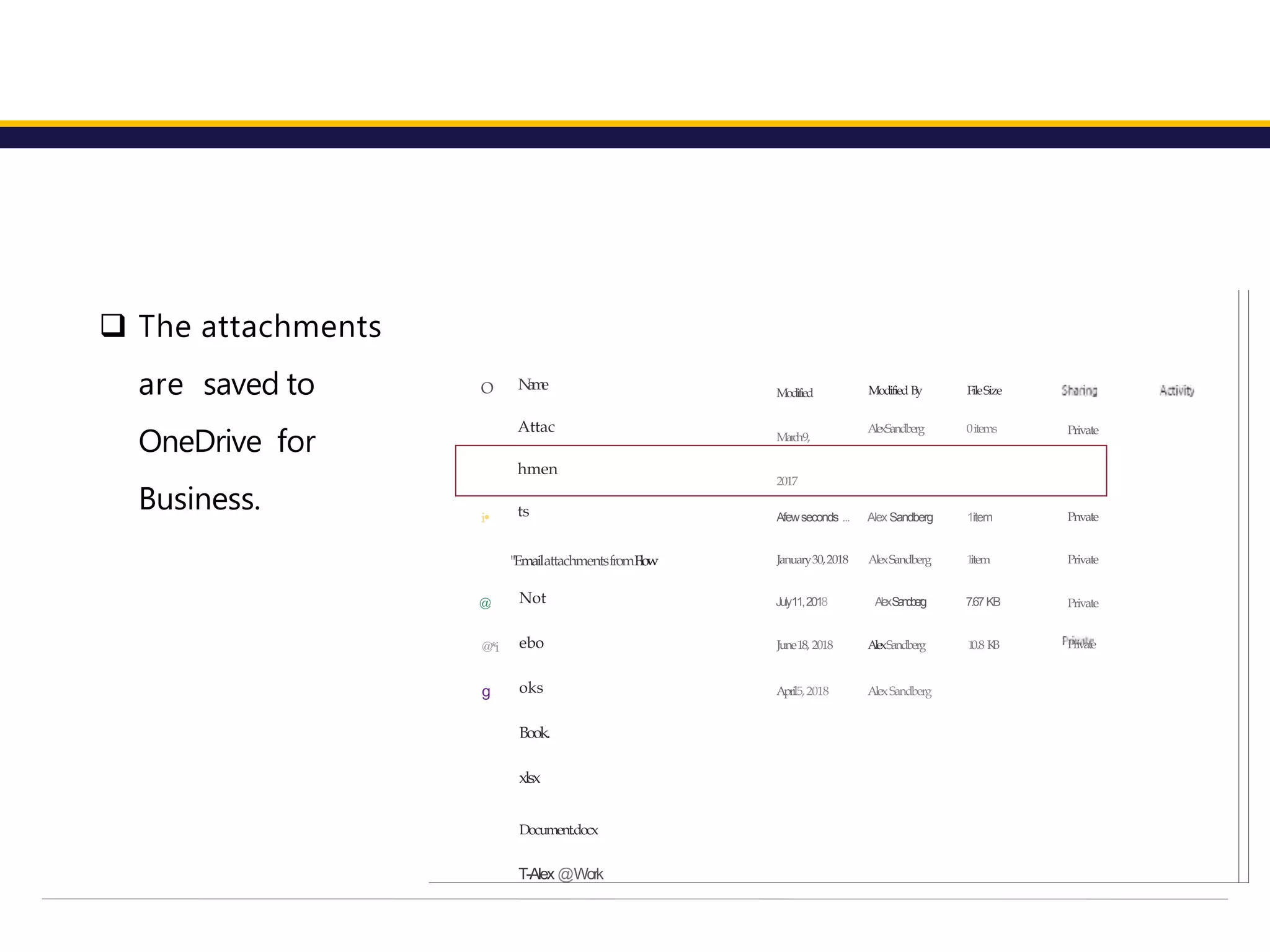1270x952 pixels.
Task: Sort by the File Size column header
Action: coord(984,390)
